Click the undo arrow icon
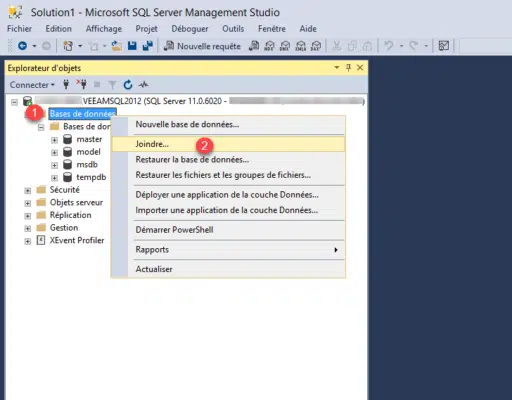This screenshot has width=512, height=400. tap(389, 46)
